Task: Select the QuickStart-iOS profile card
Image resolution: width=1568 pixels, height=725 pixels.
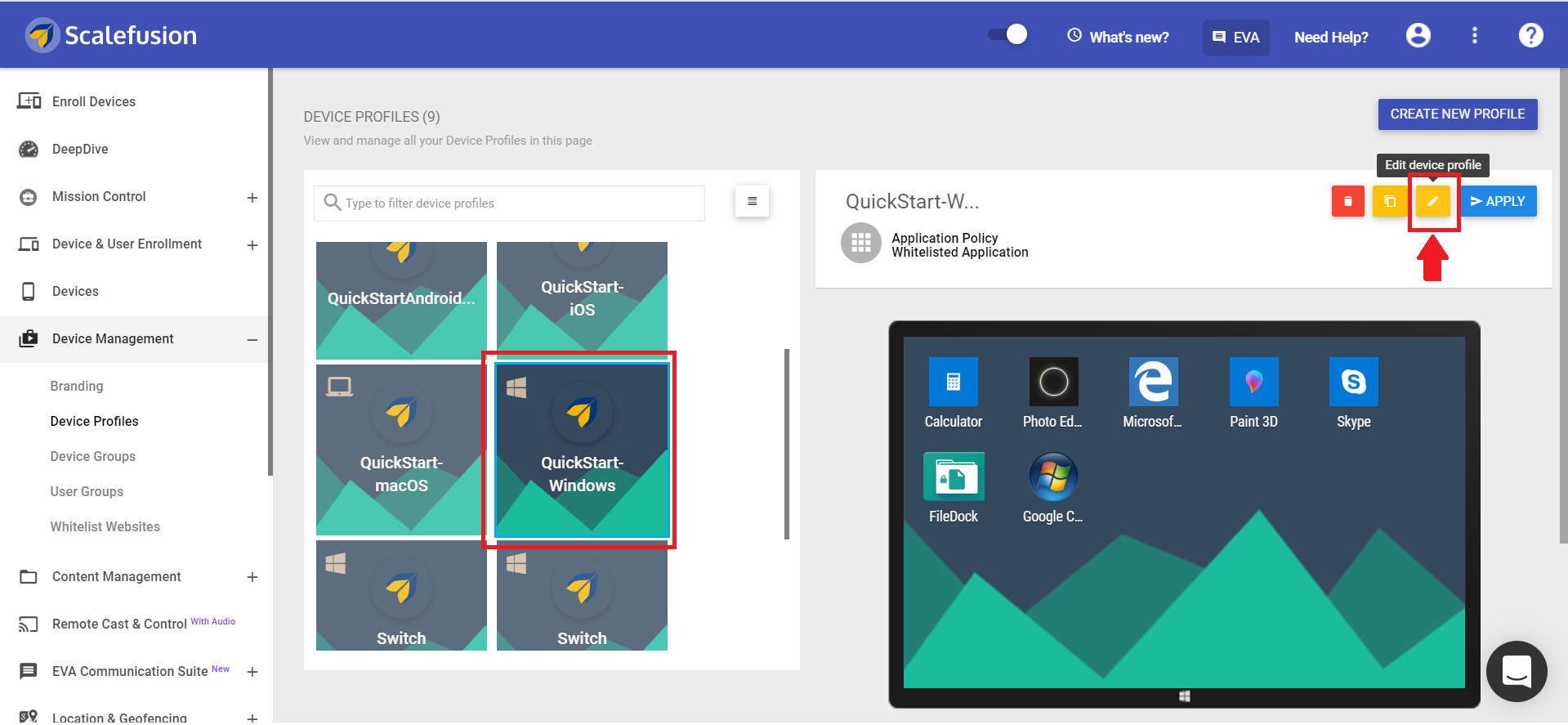Action: pyautogui.click(x=582, y=300)
